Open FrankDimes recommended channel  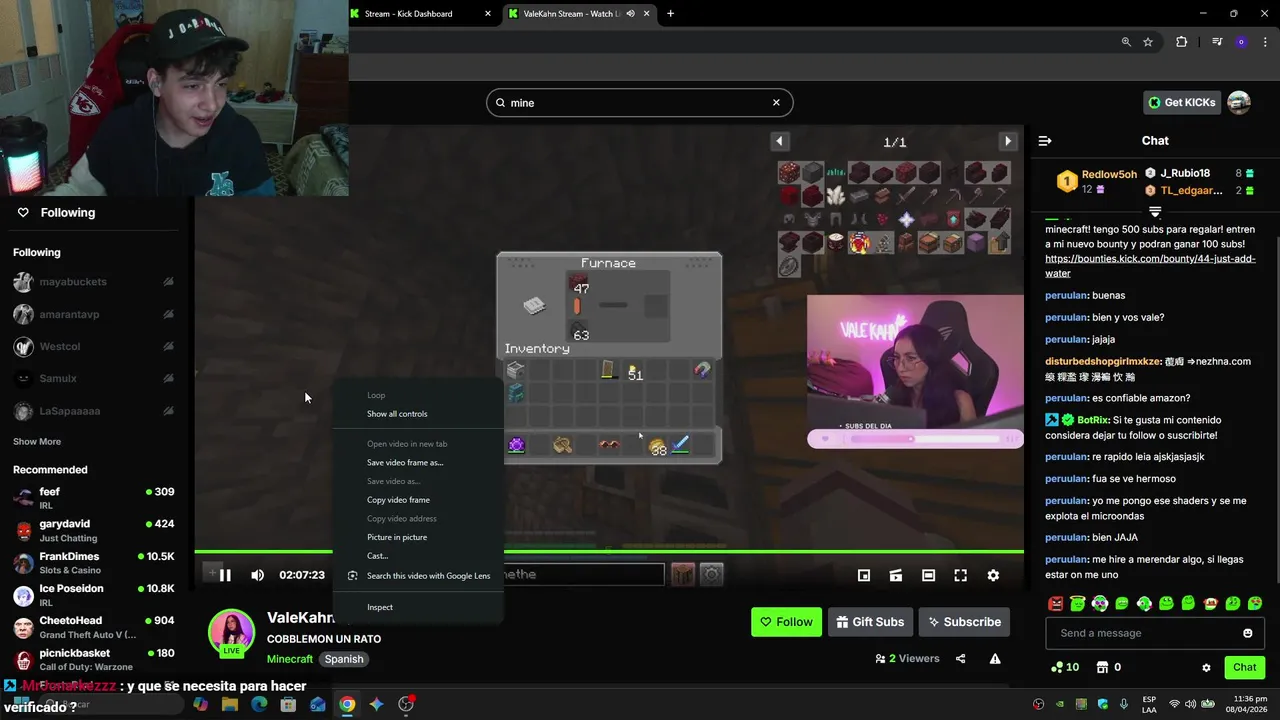pyautogui.click(x=95, y=562)
